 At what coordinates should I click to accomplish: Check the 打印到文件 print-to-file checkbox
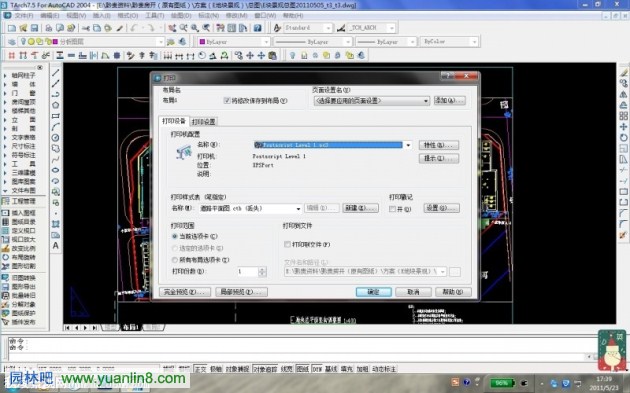click(x=287, y=244)
